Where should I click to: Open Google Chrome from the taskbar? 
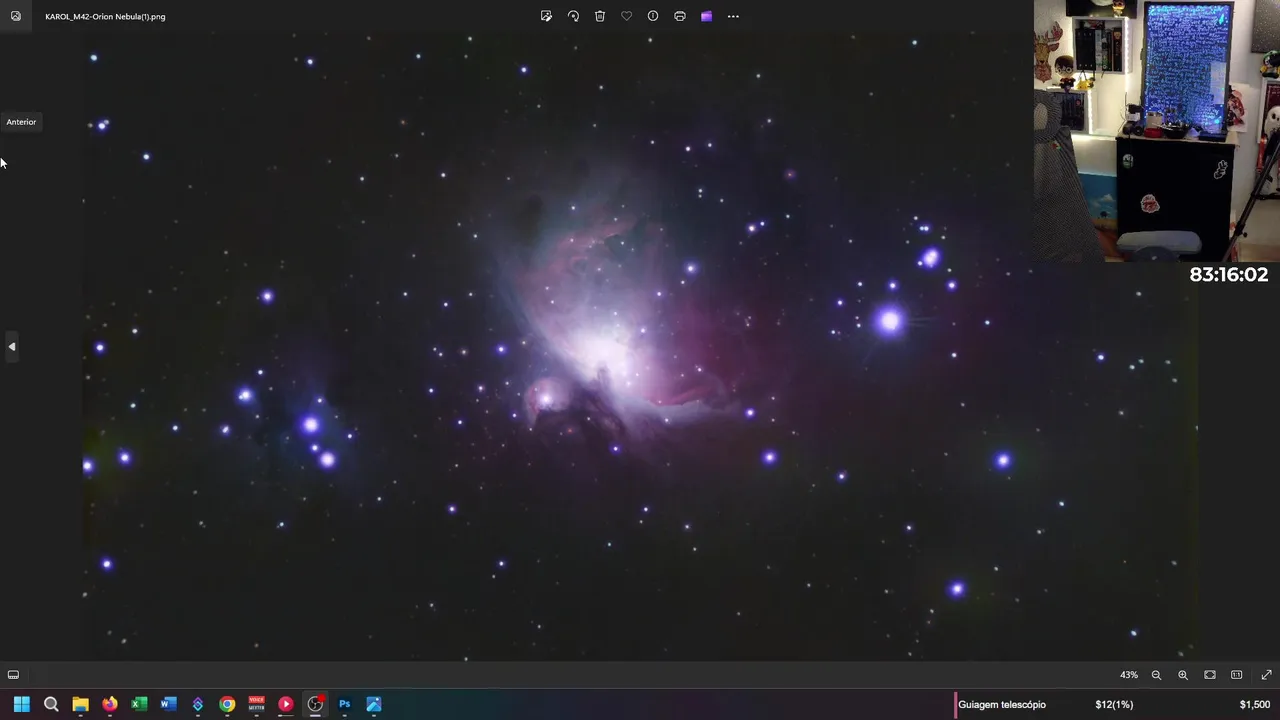pyautogui.click(x=227, y=704)
